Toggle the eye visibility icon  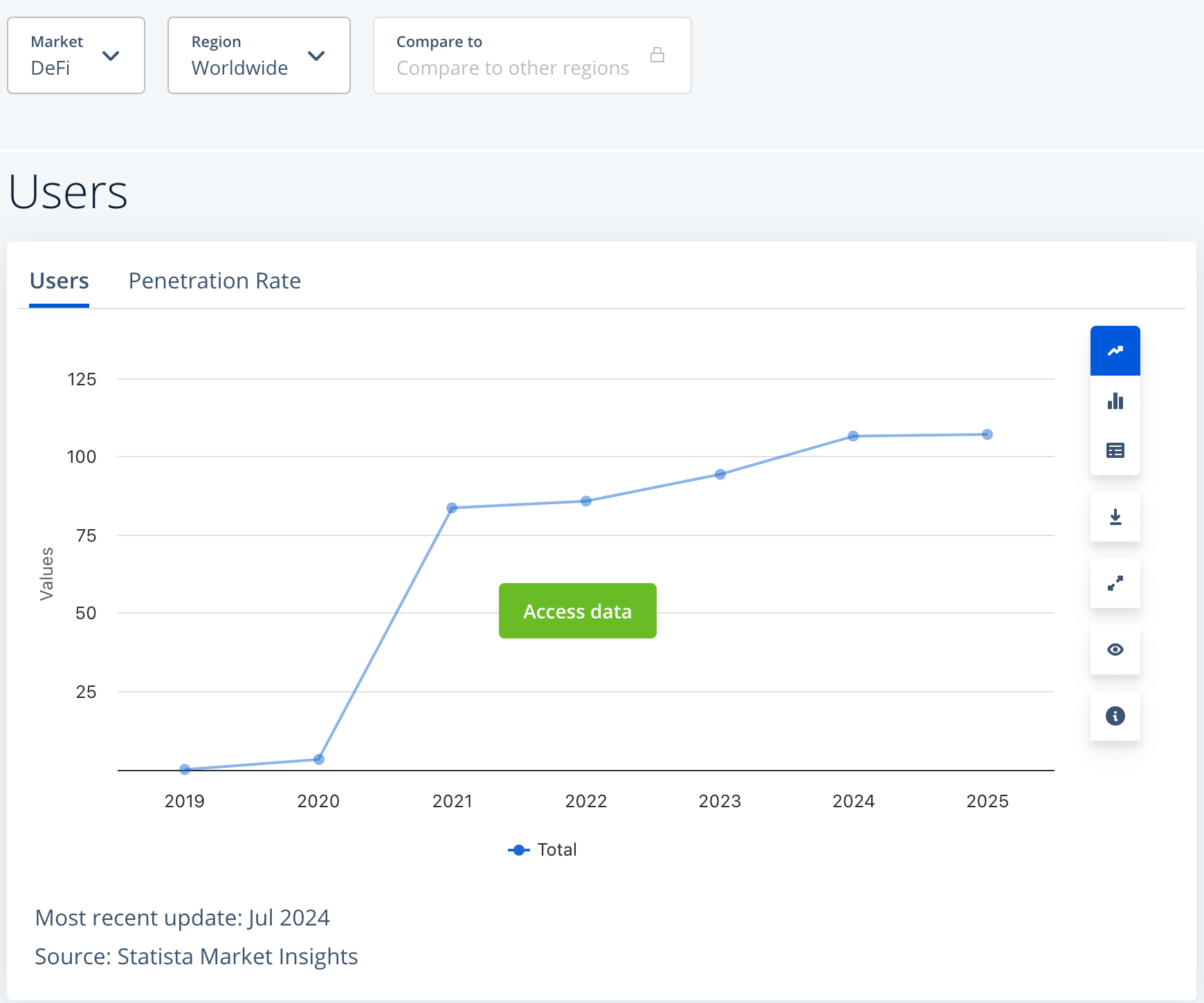coord(1115,650)
